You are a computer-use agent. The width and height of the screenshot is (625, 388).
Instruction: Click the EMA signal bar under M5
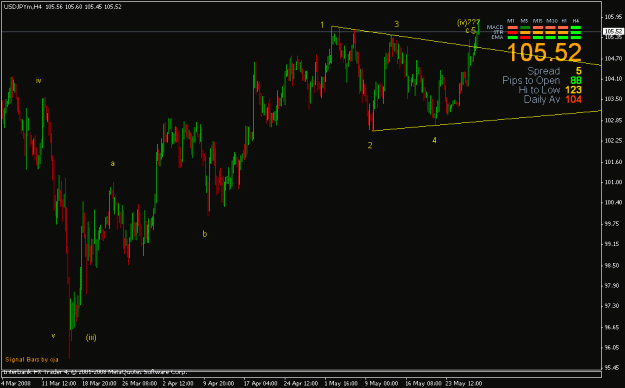525,37
